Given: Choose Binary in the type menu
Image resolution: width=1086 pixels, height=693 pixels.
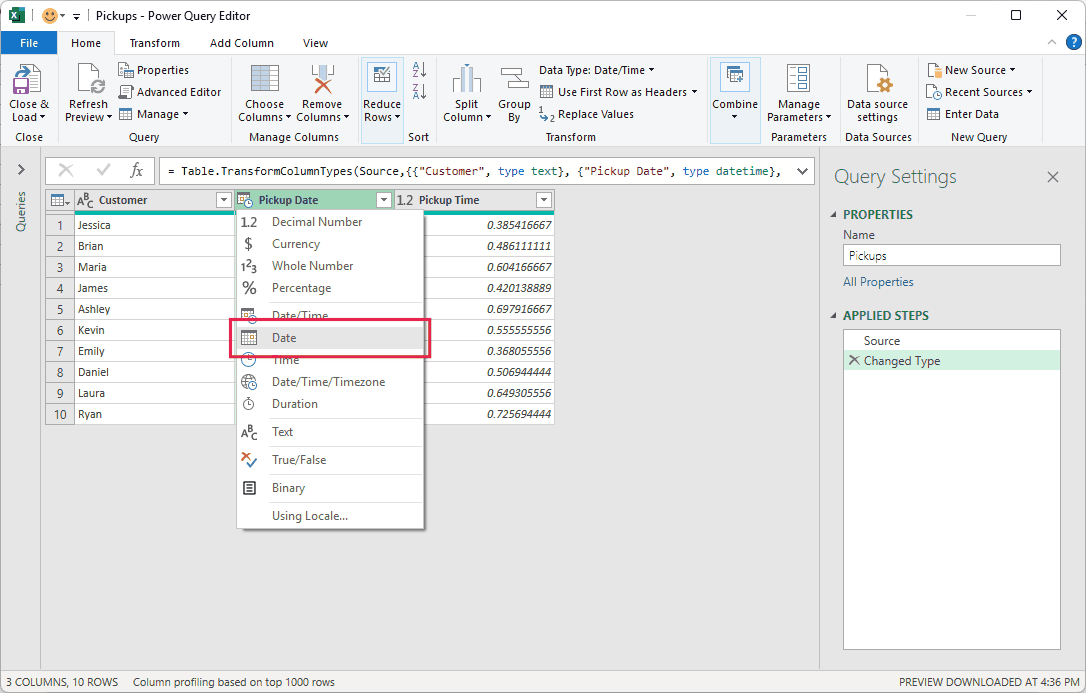Looking at the screenshot, I should coord(330,488).
